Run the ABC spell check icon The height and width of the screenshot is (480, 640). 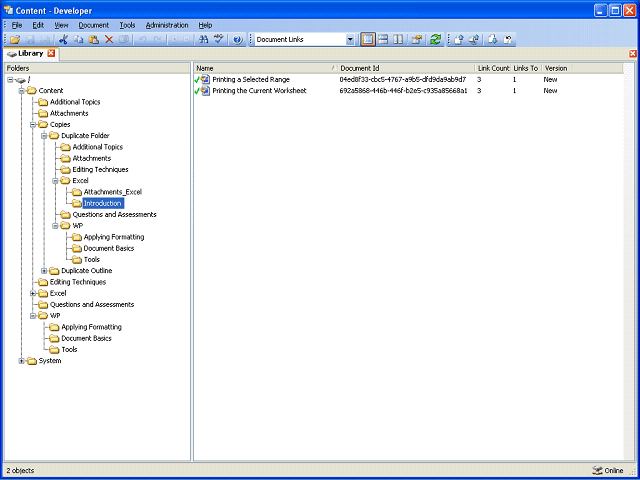pyautogui.click(x=219, y=40)
